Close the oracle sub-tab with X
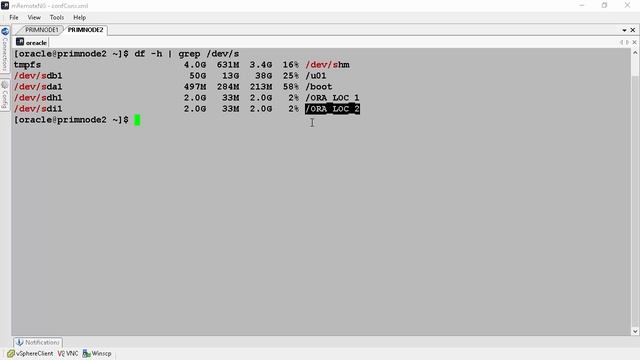 click(x=634, y=42)
